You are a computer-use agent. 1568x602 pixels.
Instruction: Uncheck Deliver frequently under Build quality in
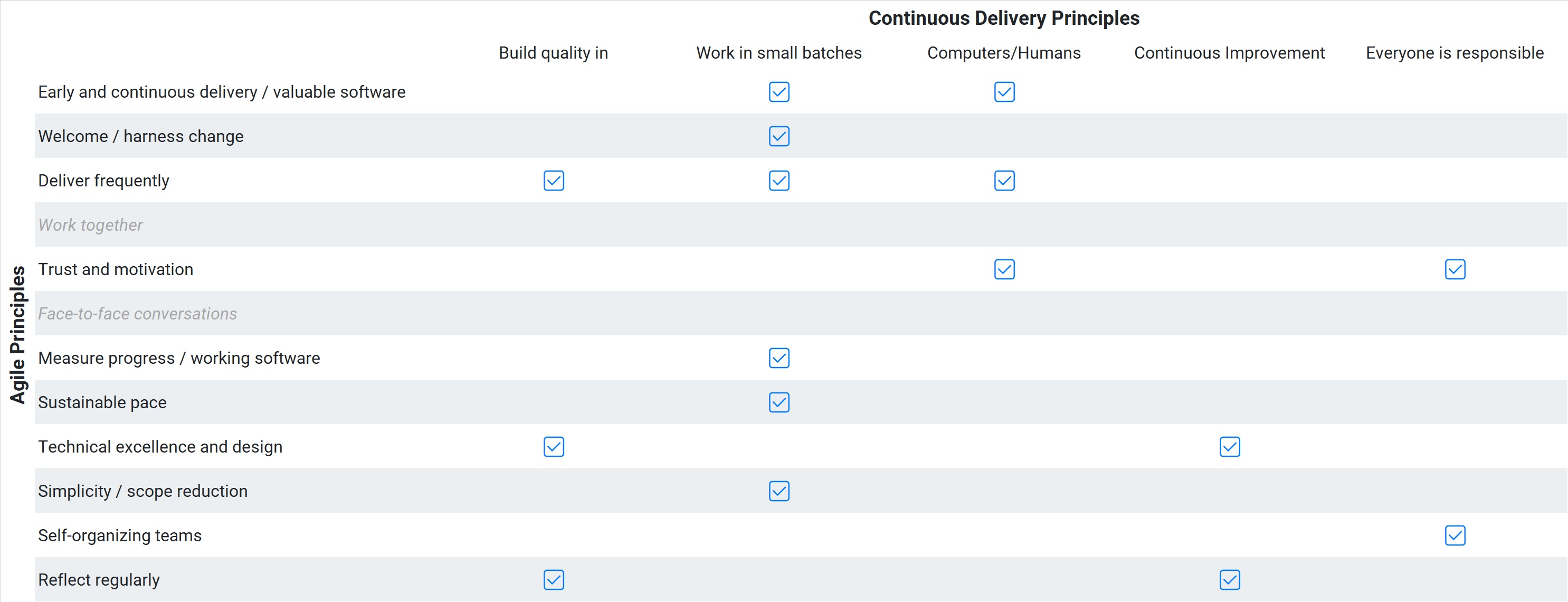(554, 181)
